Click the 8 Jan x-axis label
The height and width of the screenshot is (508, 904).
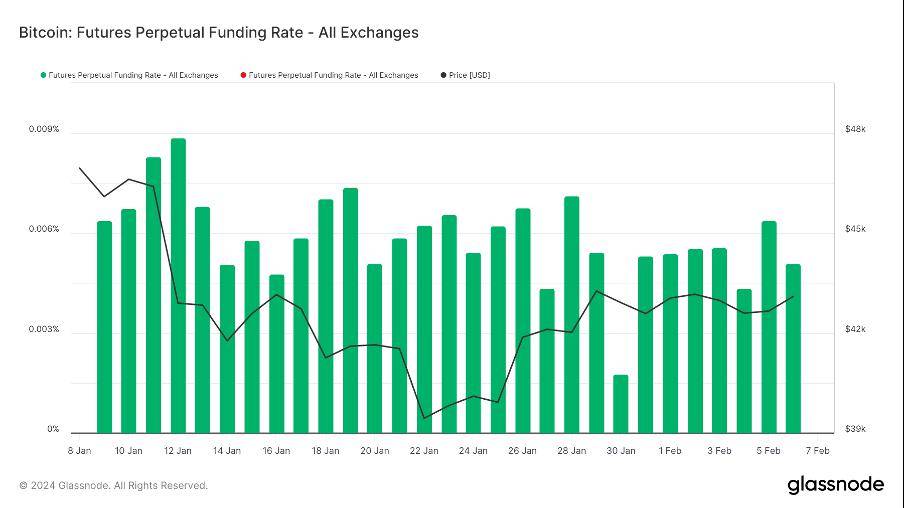(x=80, y=450)
